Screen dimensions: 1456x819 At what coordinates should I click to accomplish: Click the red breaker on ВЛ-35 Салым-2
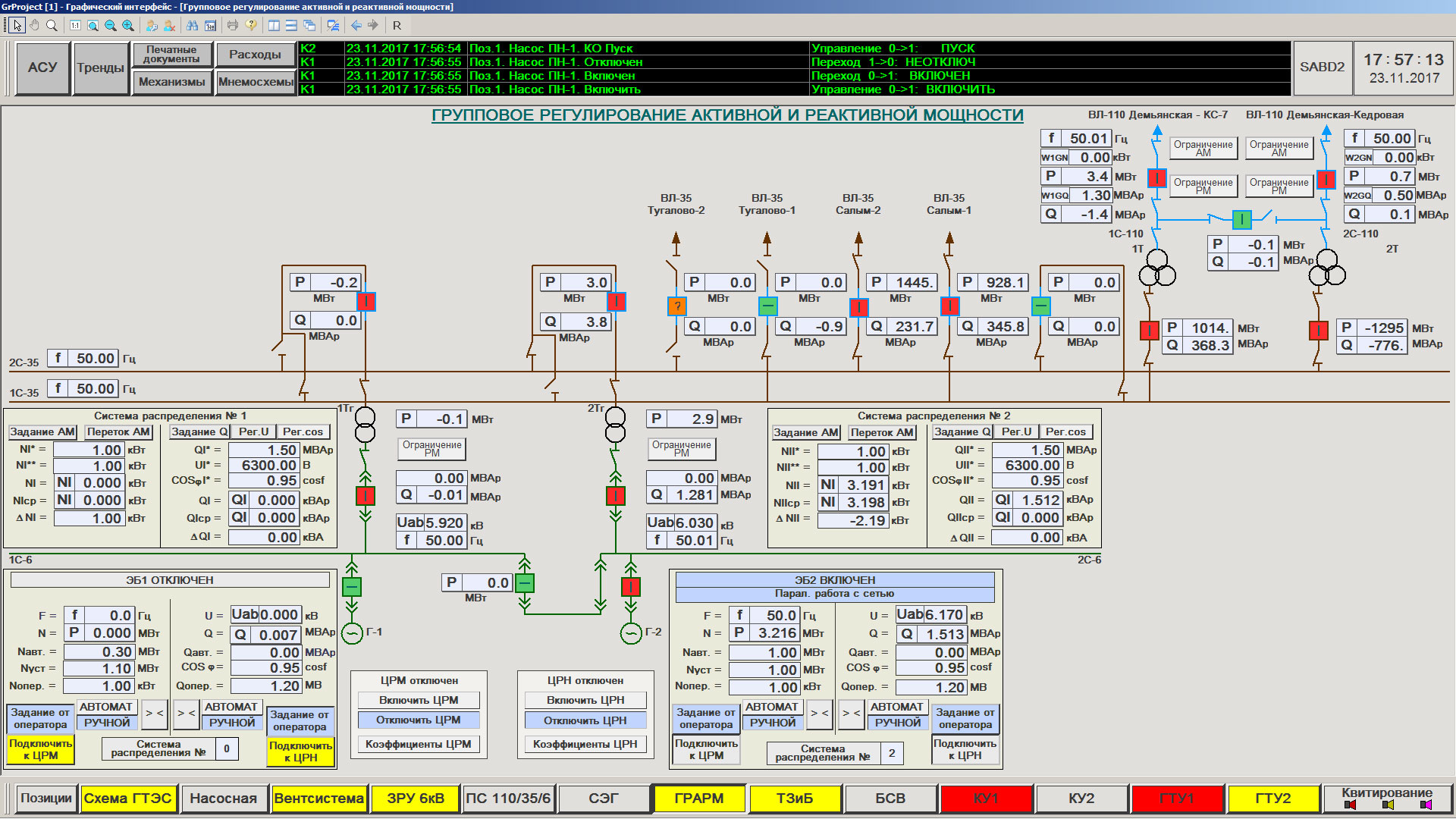tap(858, 307)
